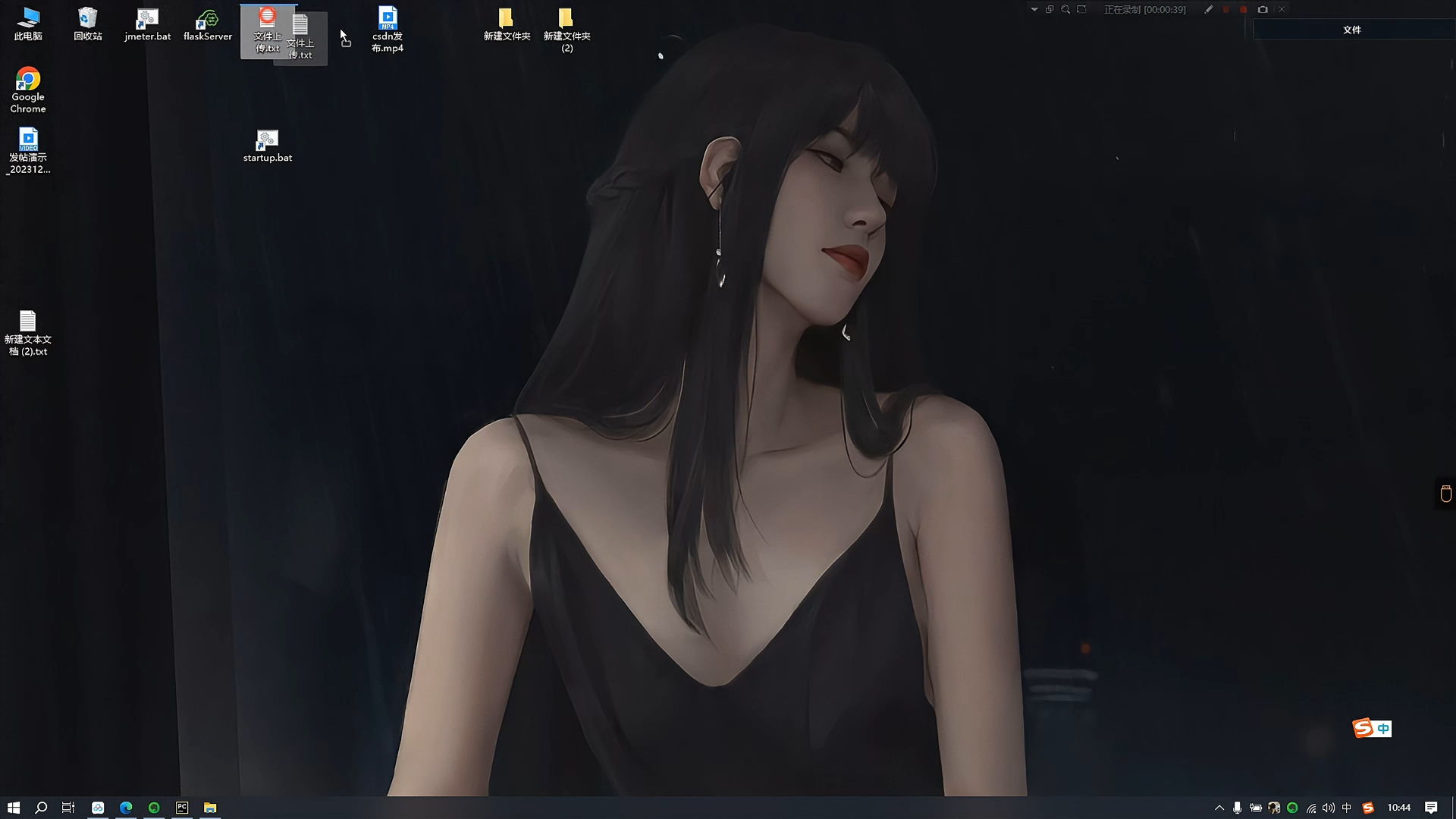Expand the recorder toolbar dropdown arrow
Image resolution: width=1456 pixels, height=819 pixels.
click(x=1034, y=9)
